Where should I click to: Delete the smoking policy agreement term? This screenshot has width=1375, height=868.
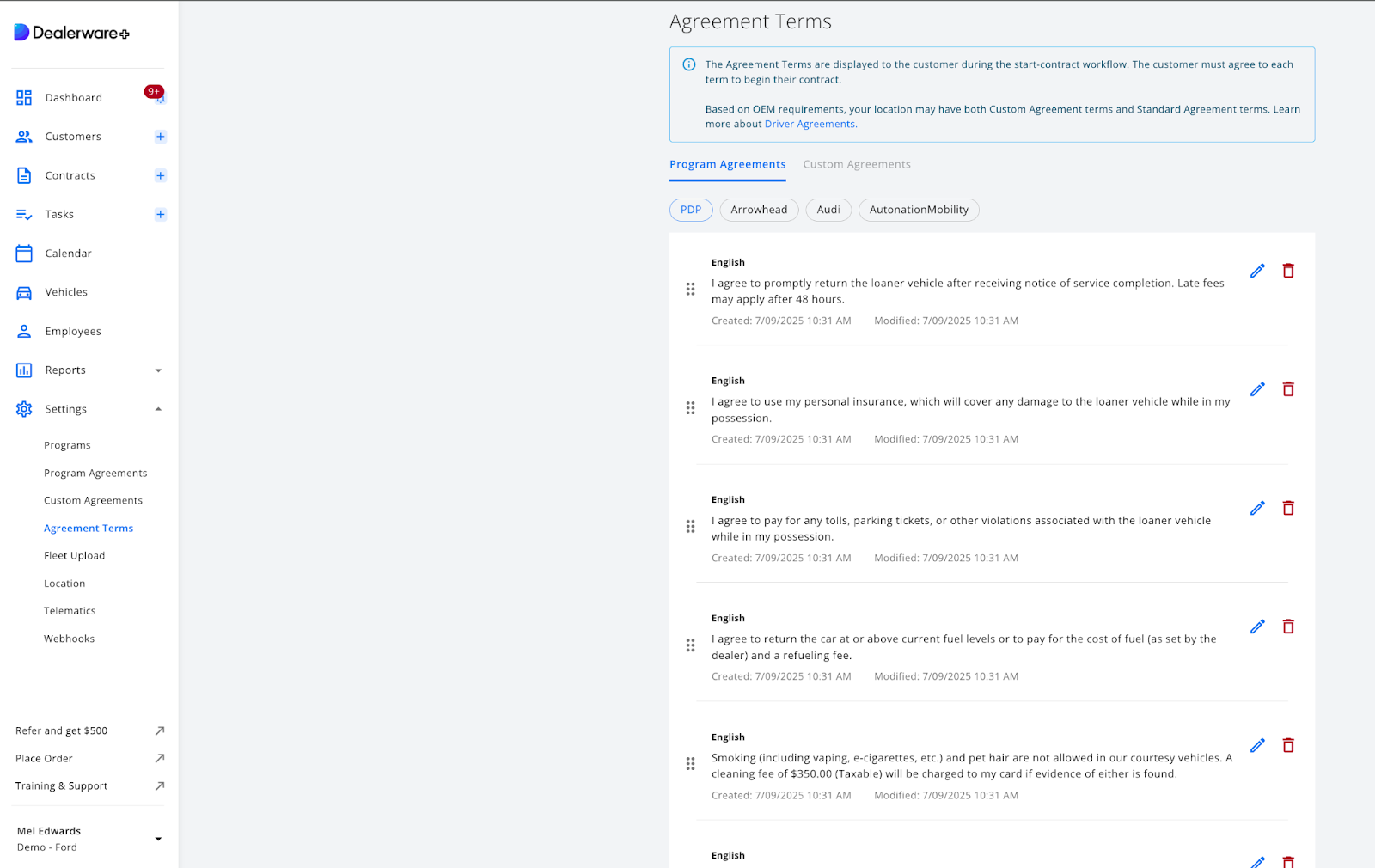coord(1288,745)
